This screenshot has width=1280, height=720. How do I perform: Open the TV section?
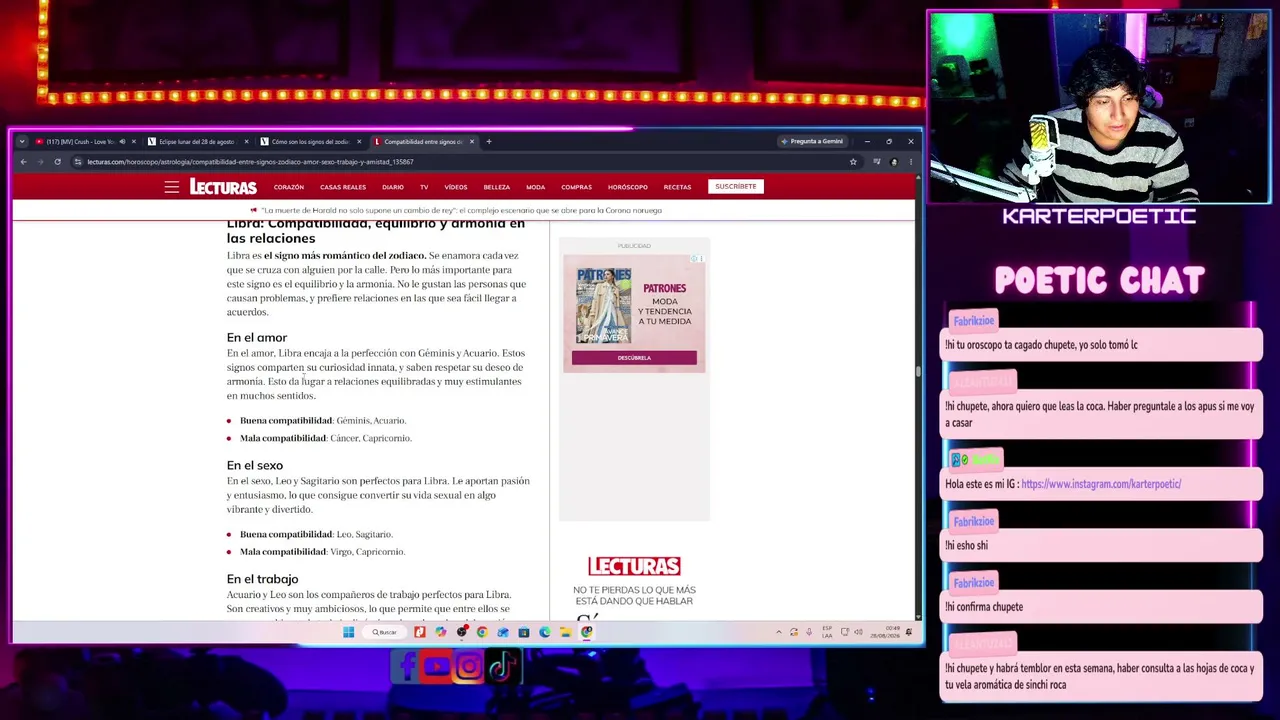coord(424,187)
